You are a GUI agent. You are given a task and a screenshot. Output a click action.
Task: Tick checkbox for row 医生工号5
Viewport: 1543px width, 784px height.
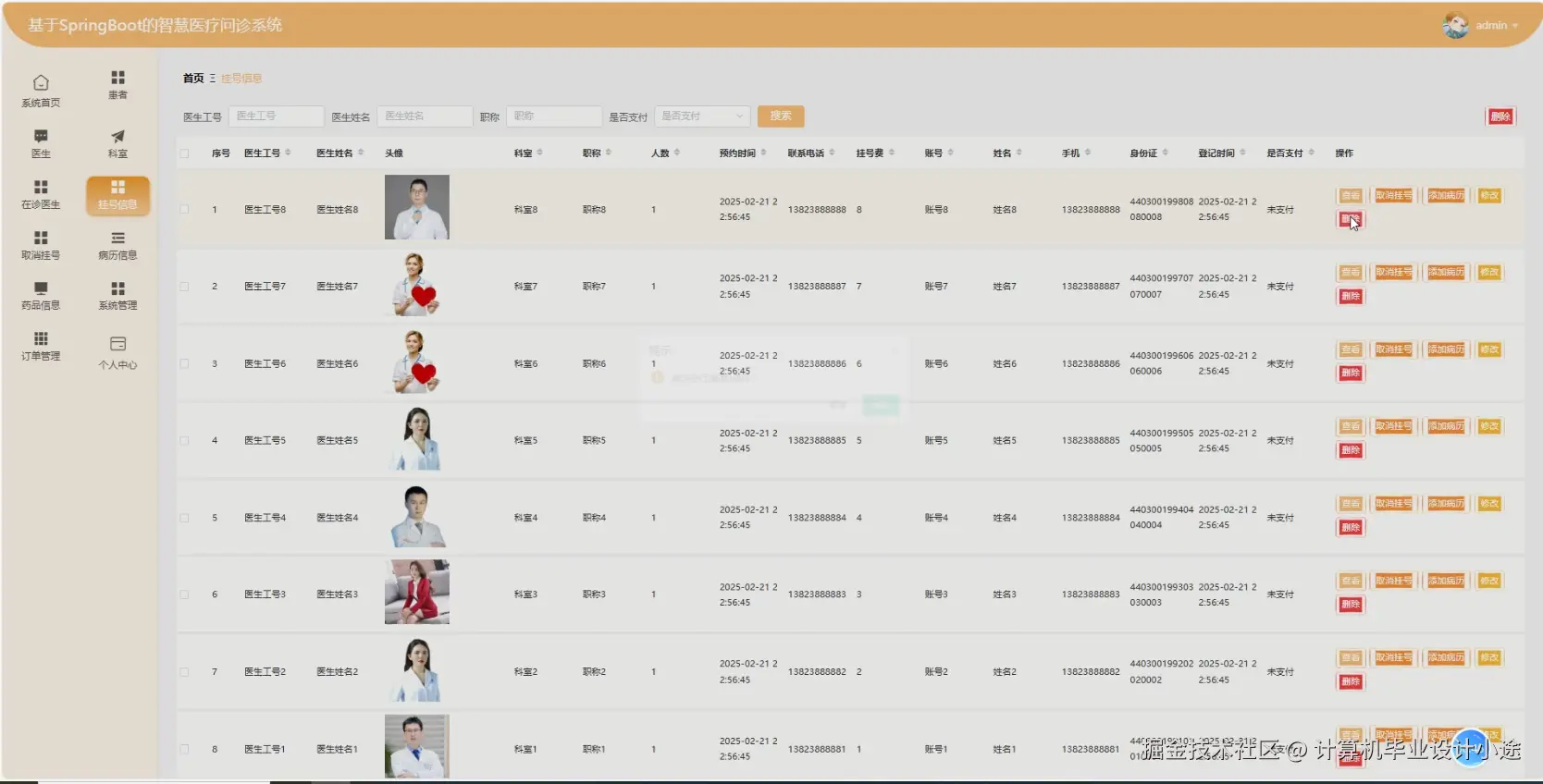click(x=184, y=441)
